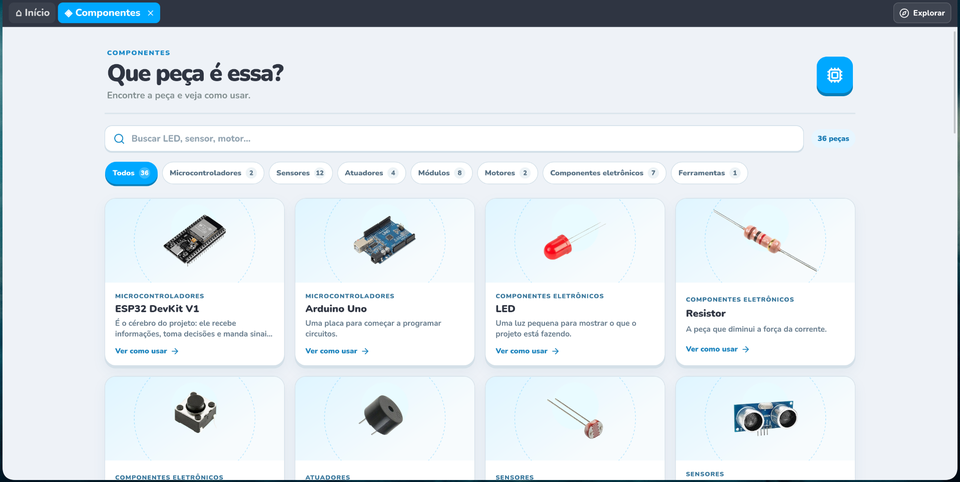Click Ver como usar for Arduino Uno
The height and width of the screenshot is (482, 960).
tap(337, 352)
